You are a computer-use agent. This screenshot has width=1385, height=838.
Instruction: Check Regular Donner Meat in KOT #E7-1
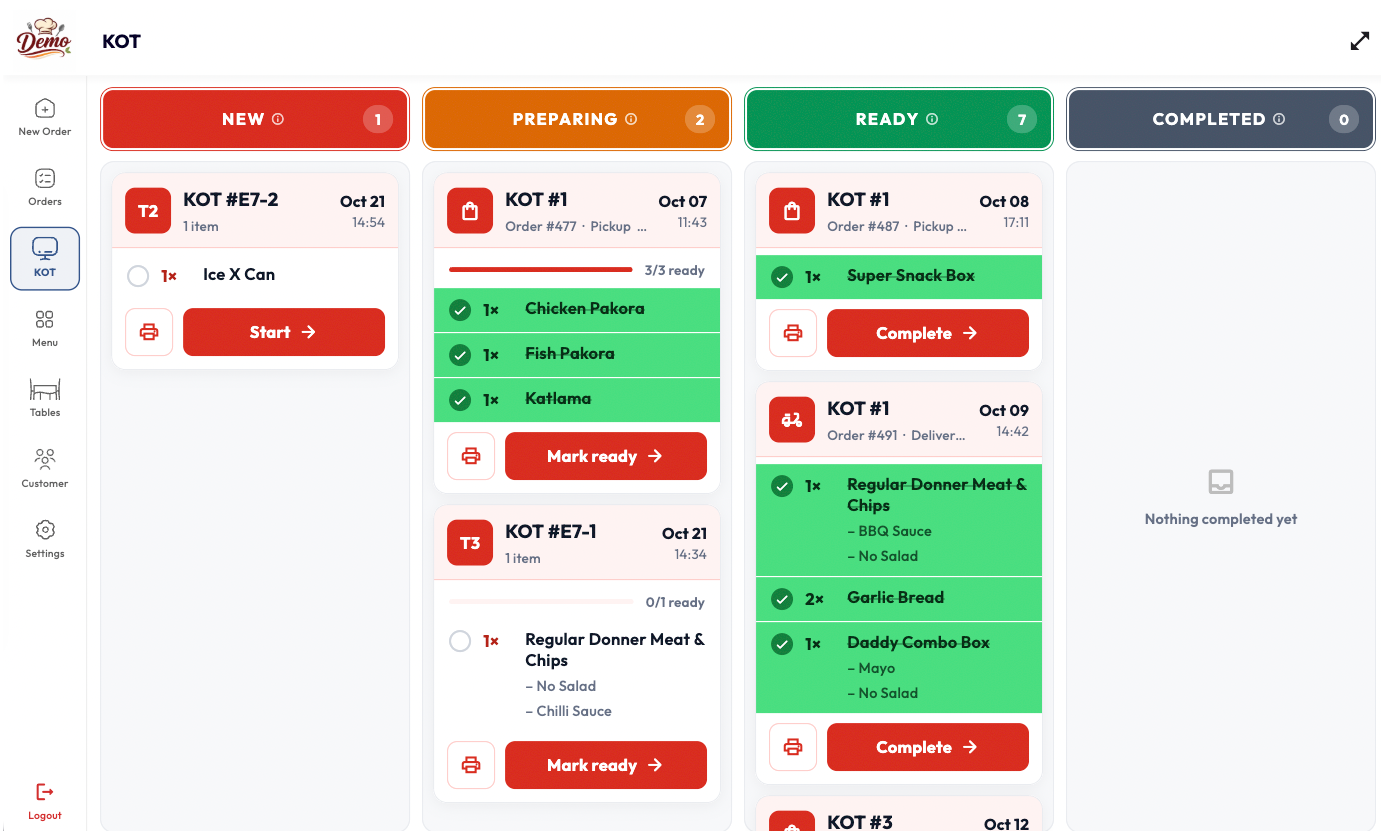click(x=460, y=641)
